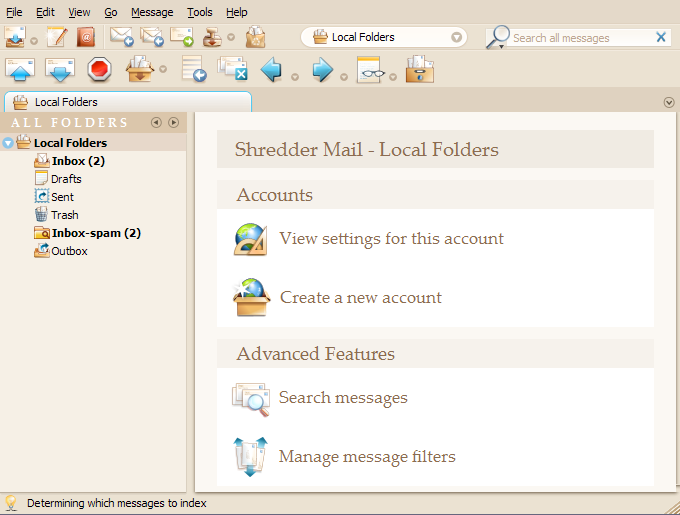The height and width of the screenshot is (515, 680).
Task: Click the Write new message pencil icon
Action: click(x=57, y=37)
